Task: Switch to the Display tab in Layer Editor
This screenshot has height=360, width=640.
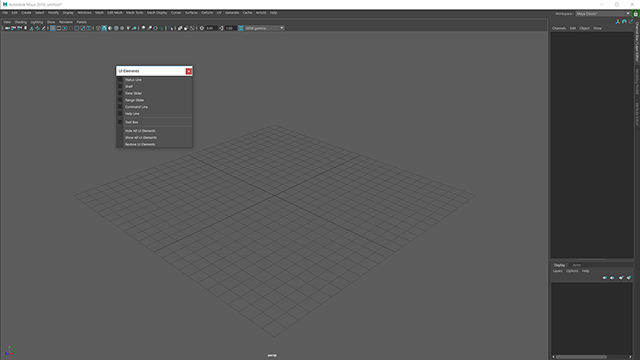Action: pos(559,265)
